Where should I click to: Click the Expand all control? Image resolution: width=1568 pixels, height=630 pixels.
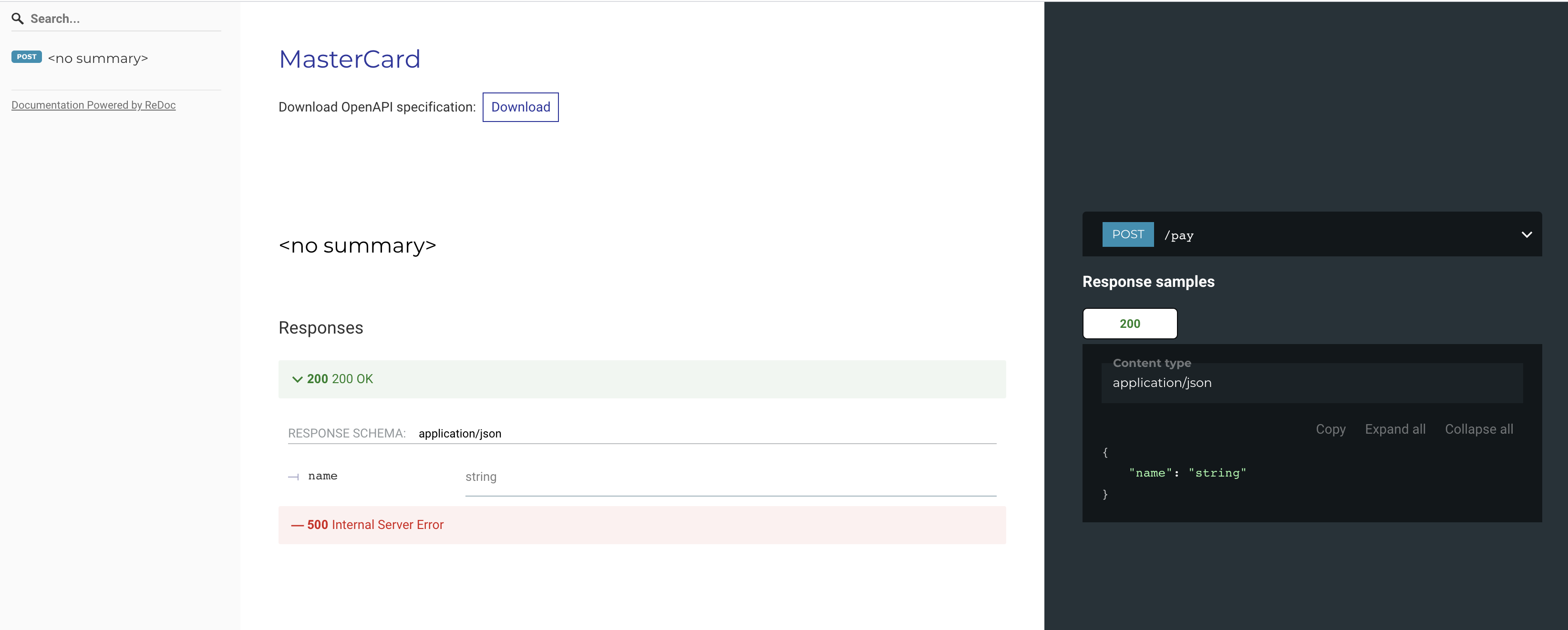tap(1395, 429)
